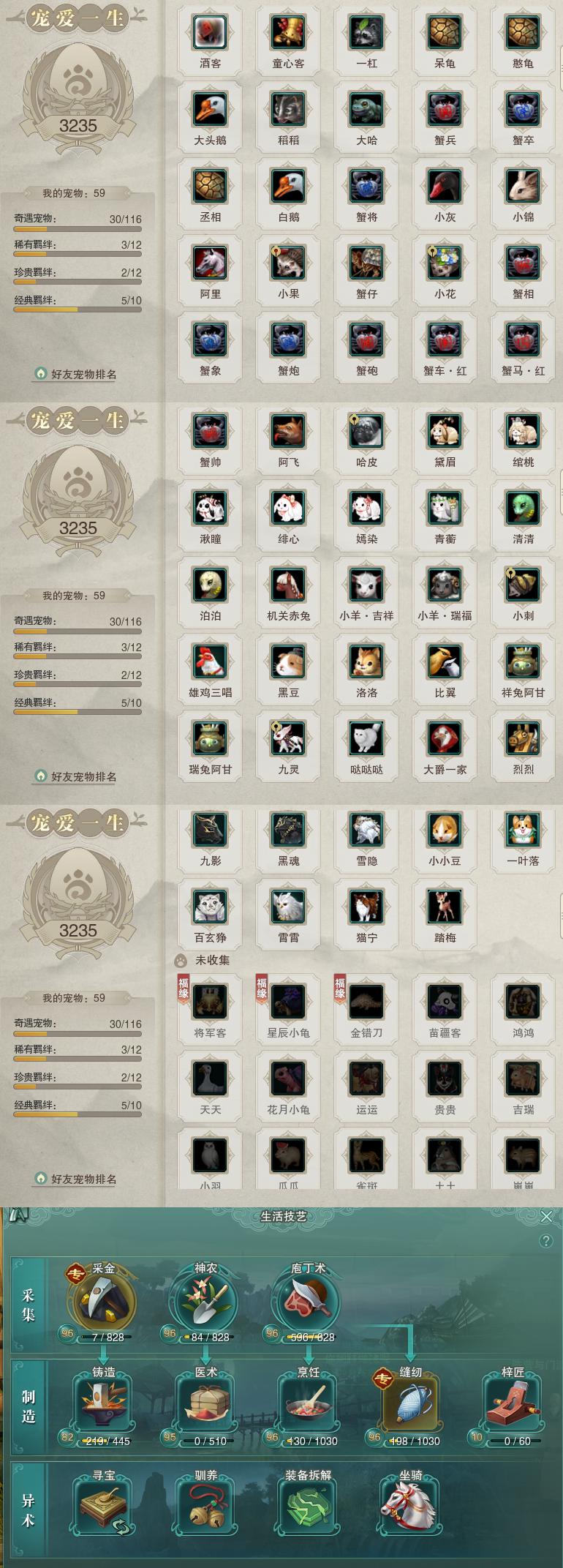563x1568 pixels.
Task: Click the 寻宝 treasure hunting icon
Action: point(103,1507)
